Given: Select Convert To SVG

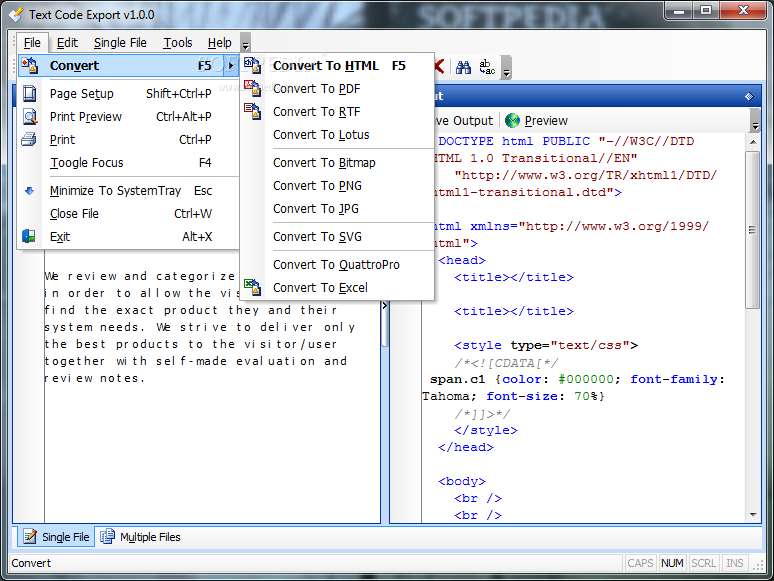Looking at the screenshot, I should pos(337,236).
